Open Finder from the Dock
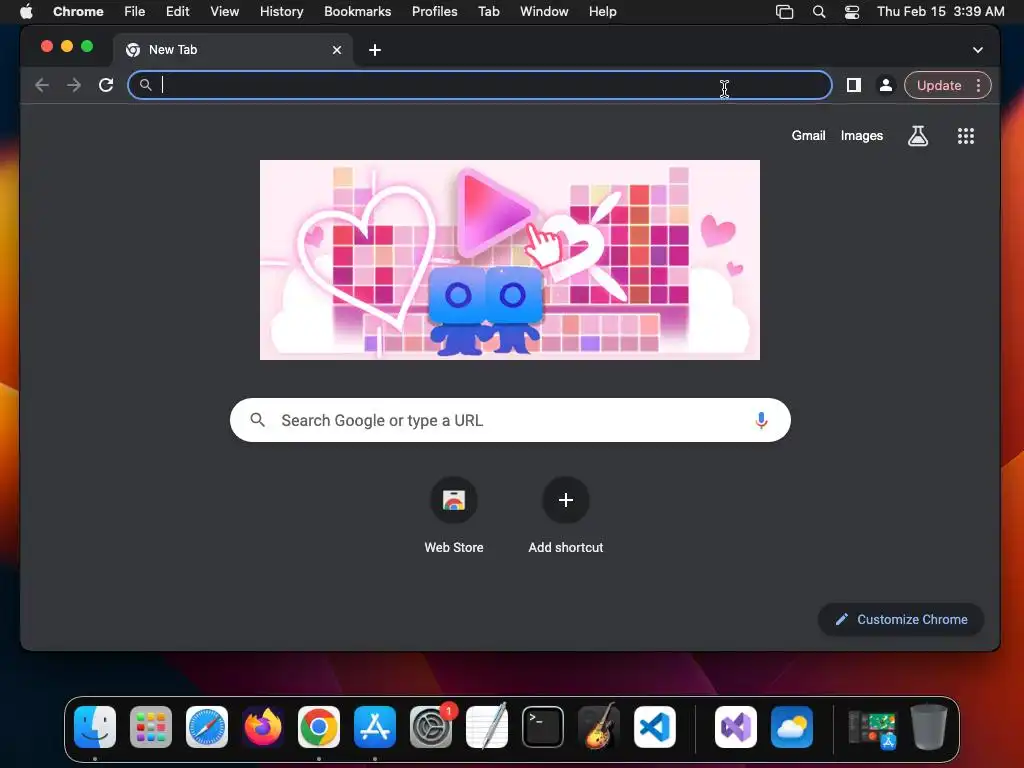Screen dimensions: 1024x768 [x=95, y=727]
